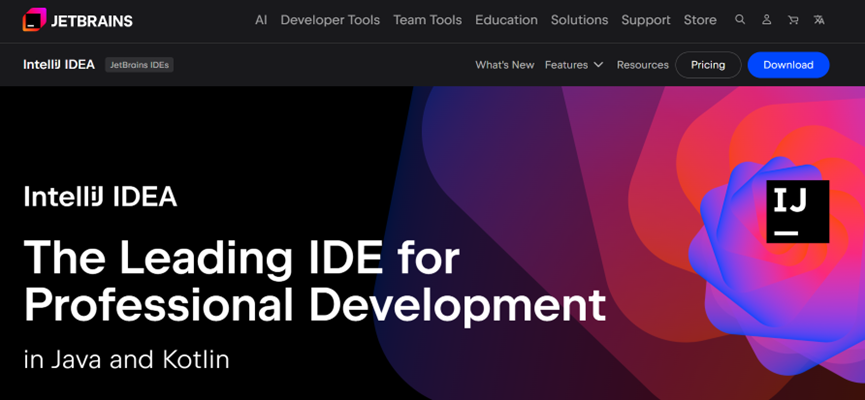Viewport: 865px width, 400px height.
Task: Open the Resources link
Action: [643, 65]
